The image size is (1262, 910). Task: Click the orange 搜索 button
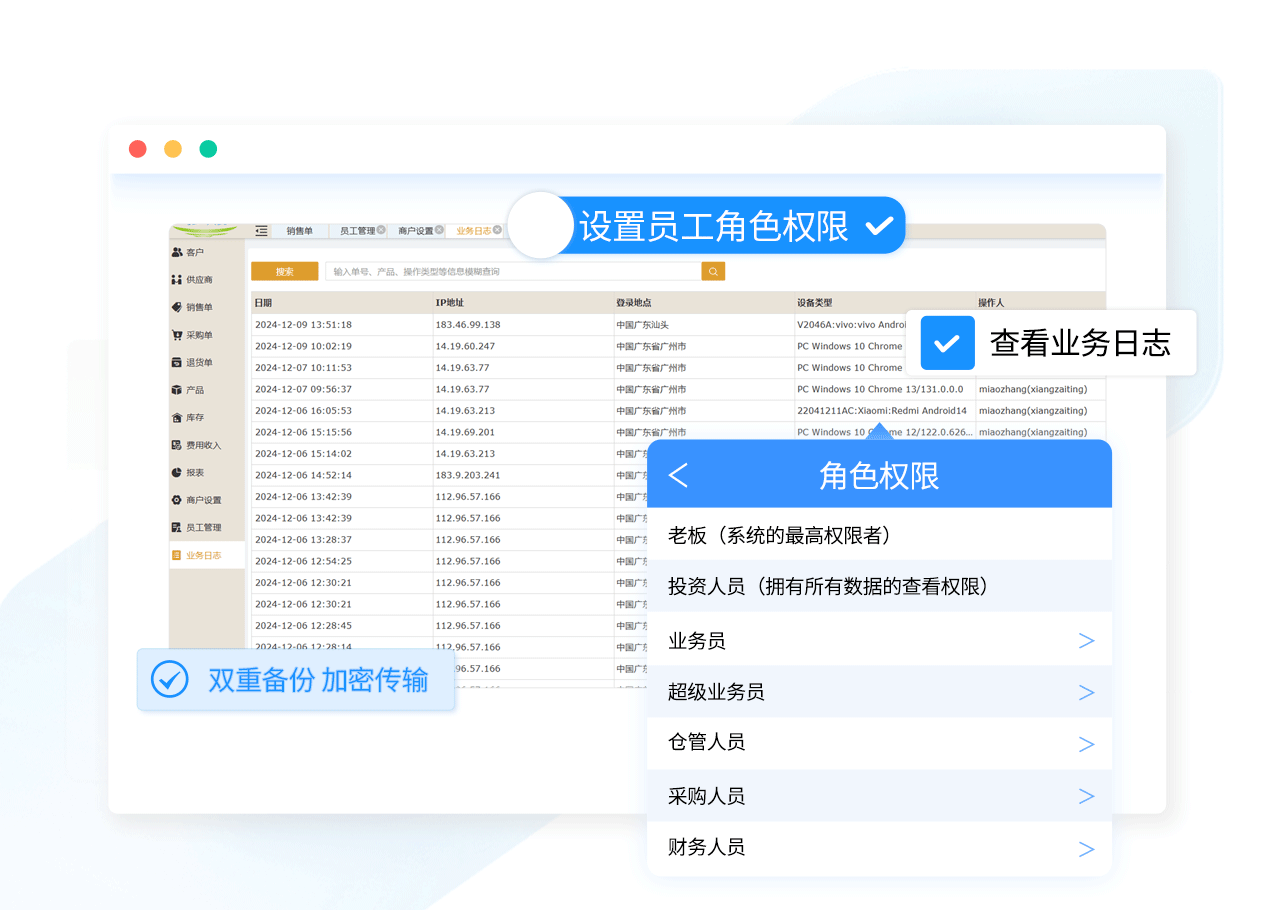point(284,271)
